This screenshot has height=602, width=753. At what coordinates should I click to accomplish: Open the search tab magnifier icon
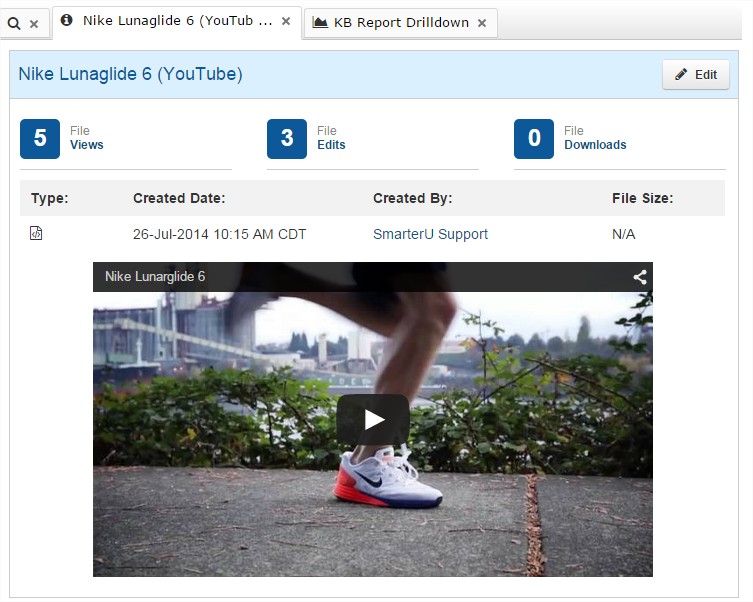[14, 23]
